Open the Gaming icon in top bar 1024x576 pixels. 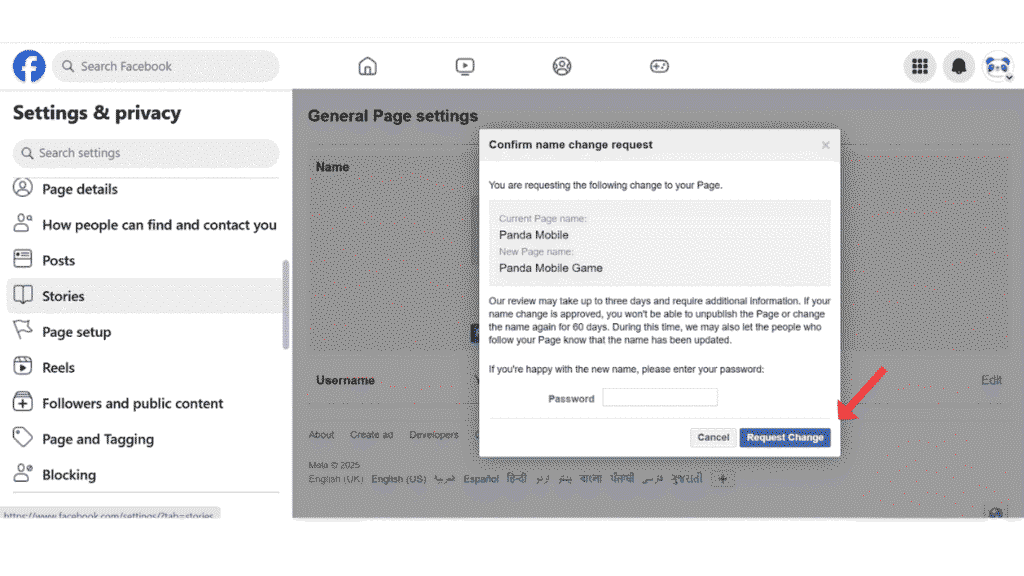[659, 66]
